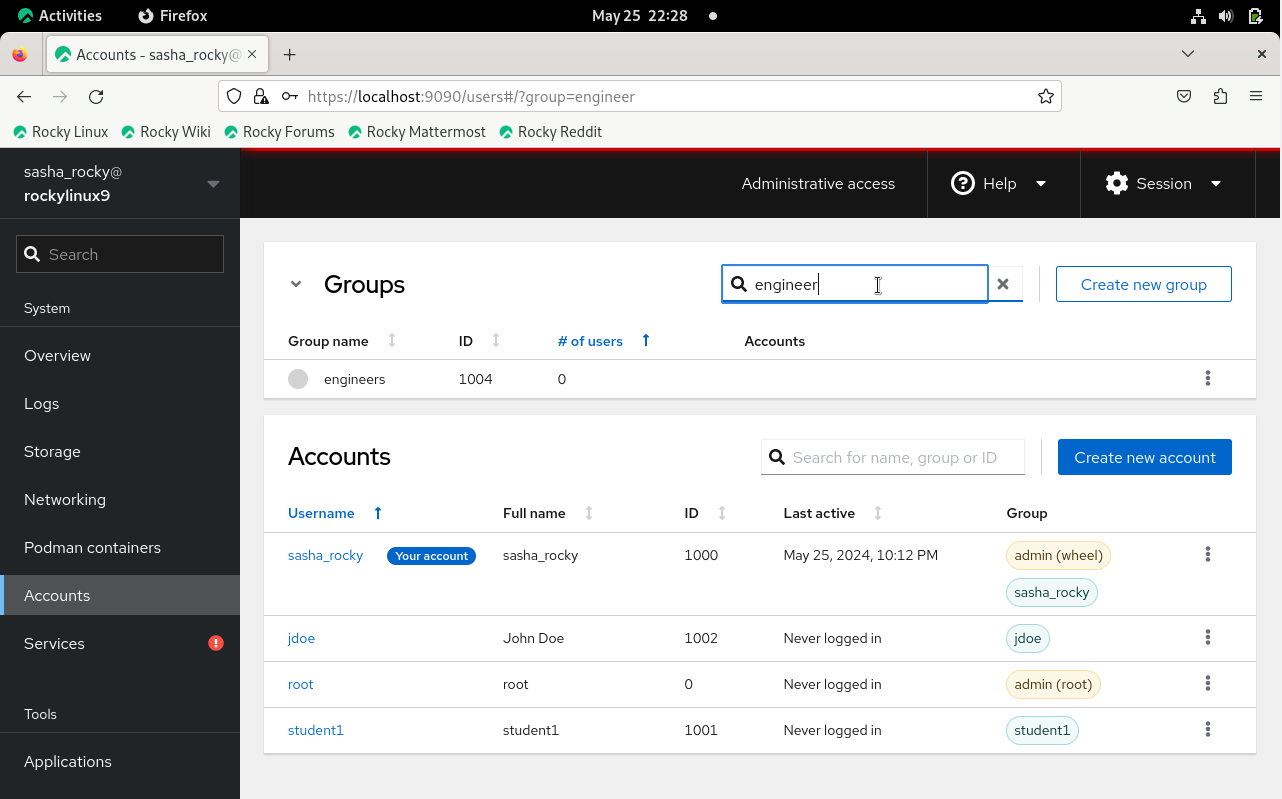Open actions menu for student1 account
Viewport: 1282px width, 799px height.
(x=1207, y=729)
